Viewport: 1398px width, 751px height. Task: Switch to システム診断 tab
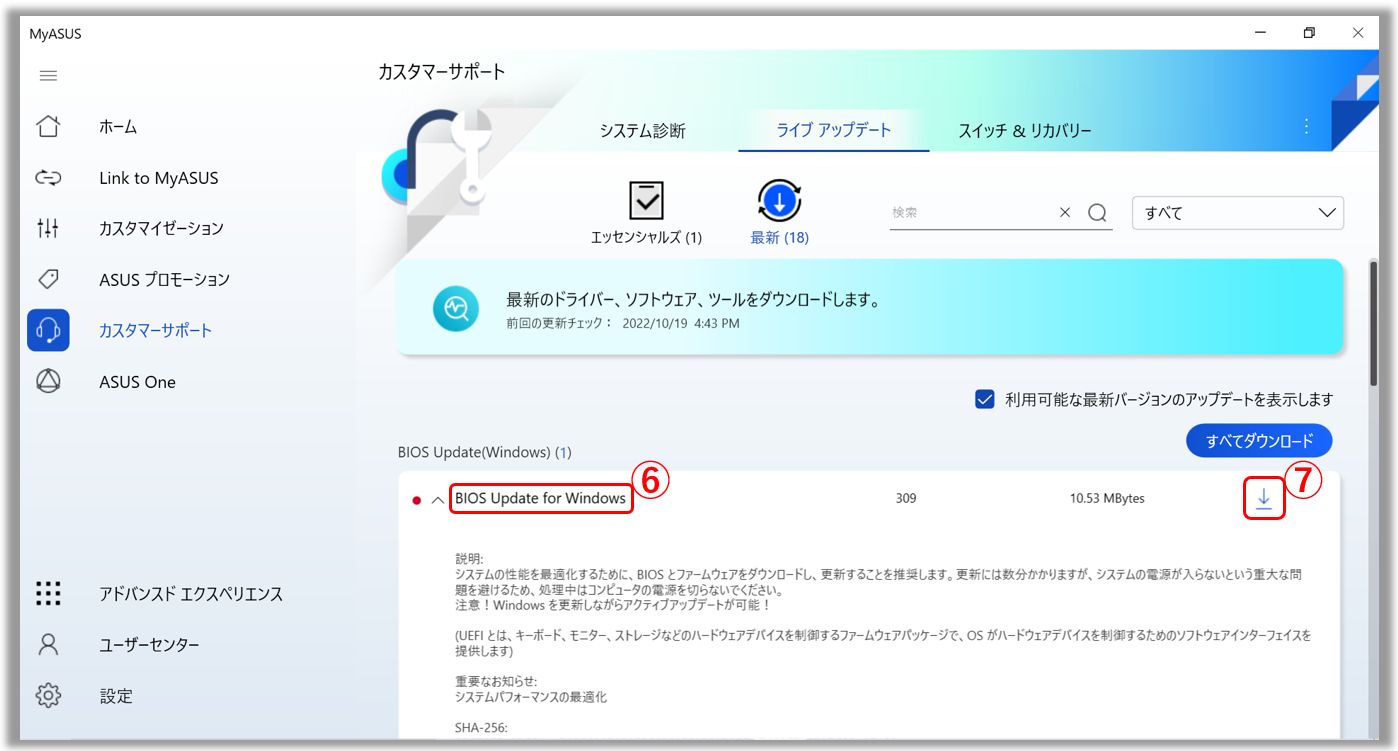click(x=642, y=131)
